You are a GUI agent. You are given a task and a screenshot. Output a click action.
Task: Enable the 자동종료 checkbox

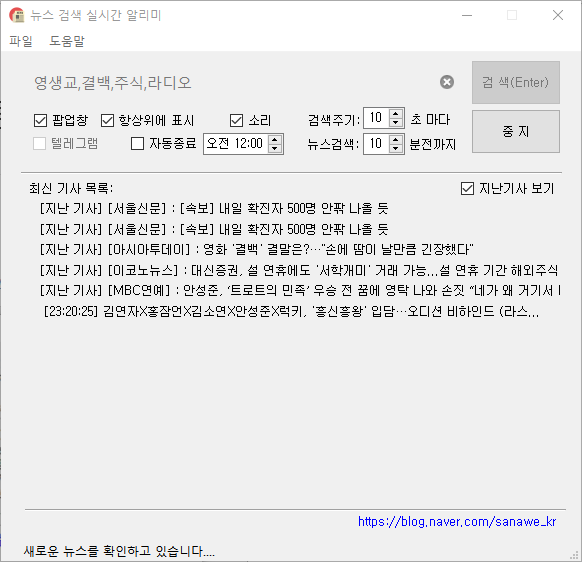138,144
